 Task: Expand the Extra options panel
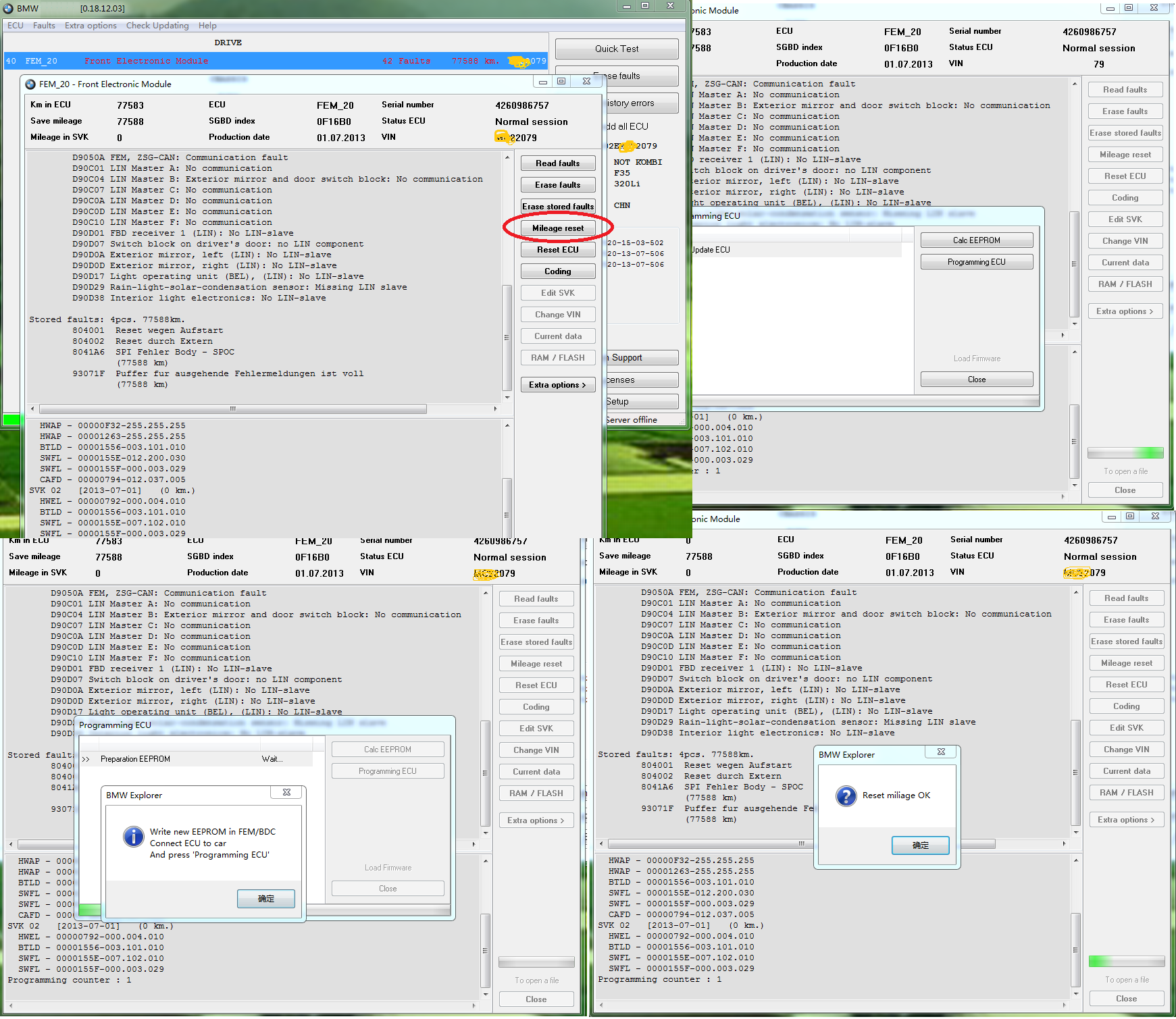click(x=557, y=384)
